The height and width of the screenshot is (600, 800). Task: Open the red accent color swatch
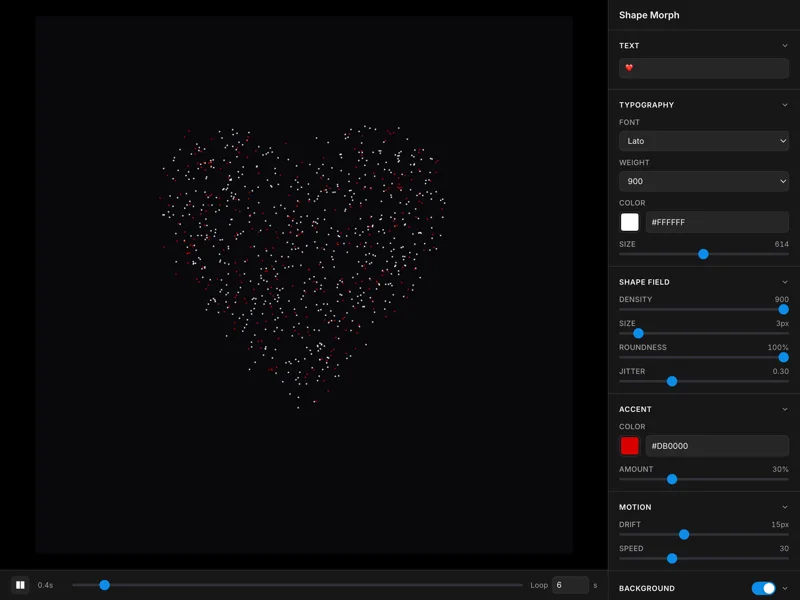(x=630, y=445)
